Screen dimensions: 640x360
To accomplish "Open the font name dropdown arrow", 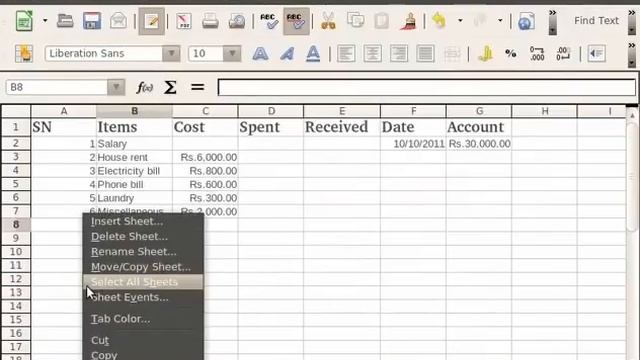I will [x=171, y=53].
